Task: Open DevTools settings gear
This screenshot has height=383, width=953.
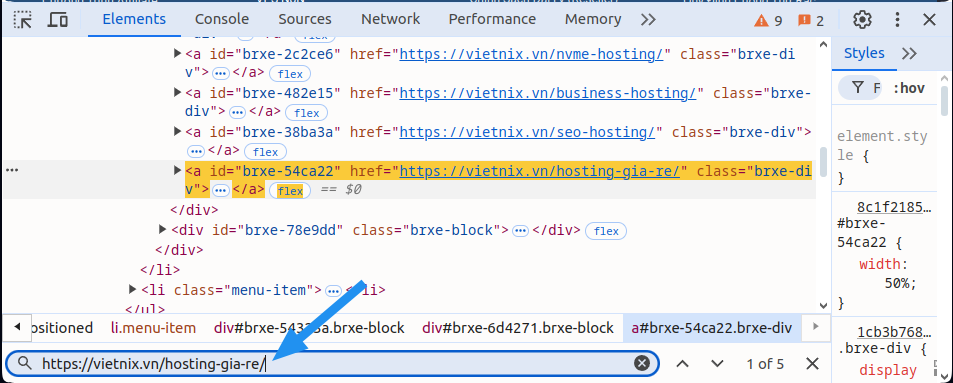Action: [862, 19]
